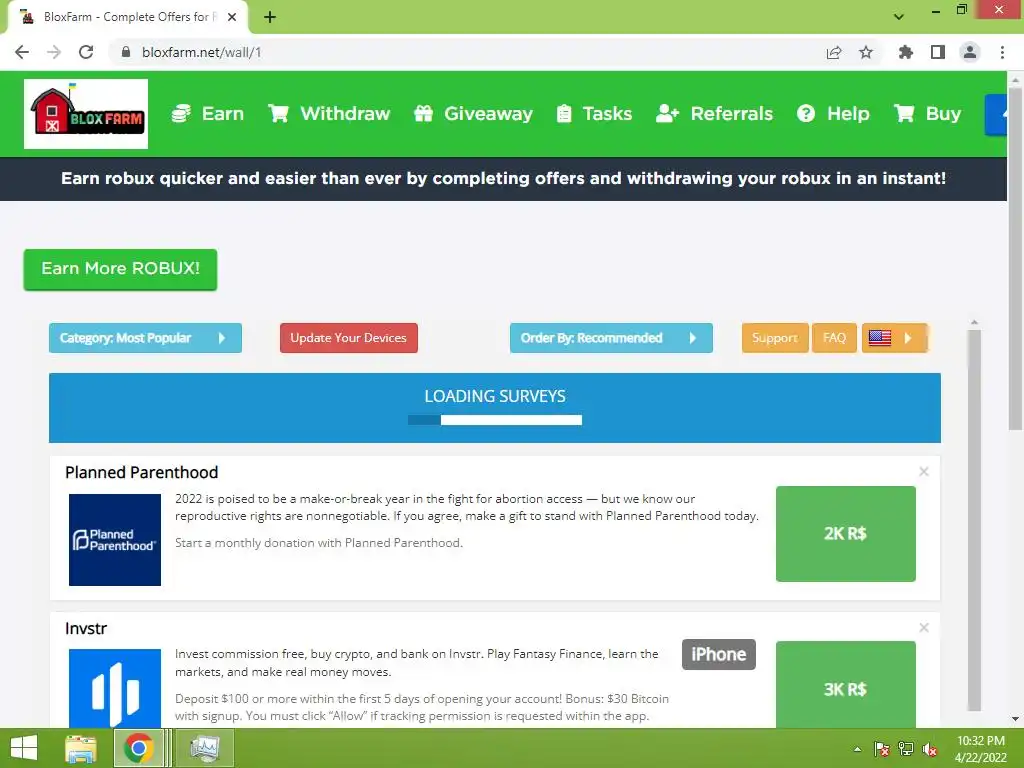Bookmark this page with the star icon
Screen dimensions: 1024x768
click(x=866, y=52)
